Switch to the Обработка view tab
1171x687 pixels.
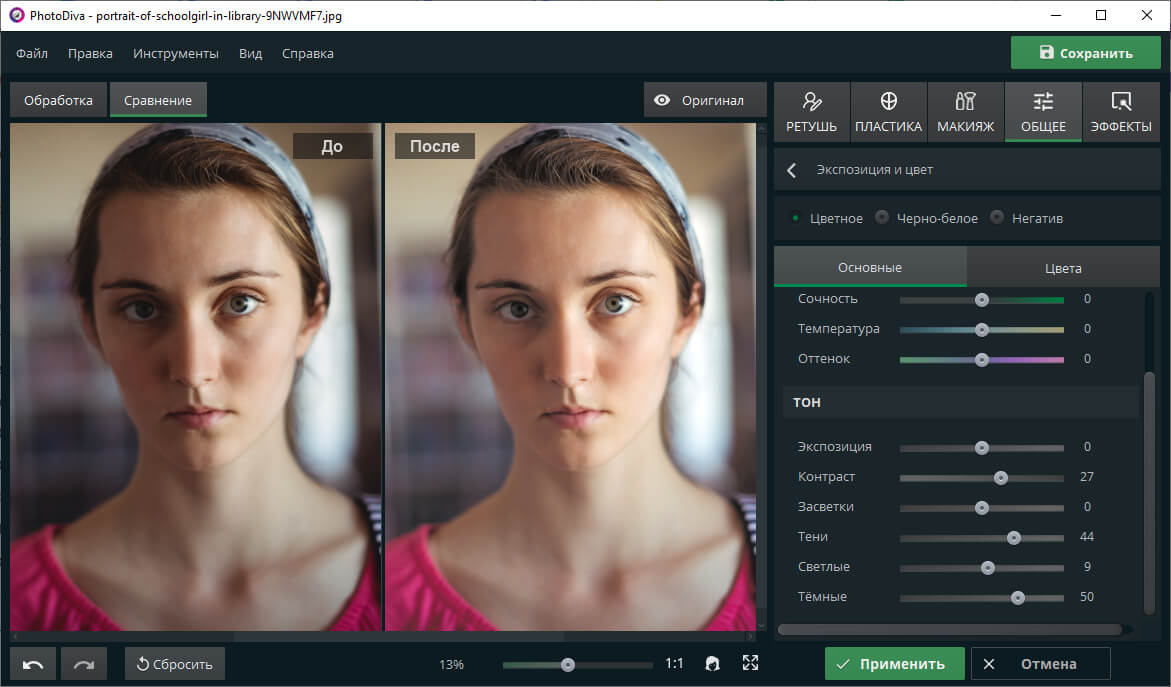click(x=59, y=100)
